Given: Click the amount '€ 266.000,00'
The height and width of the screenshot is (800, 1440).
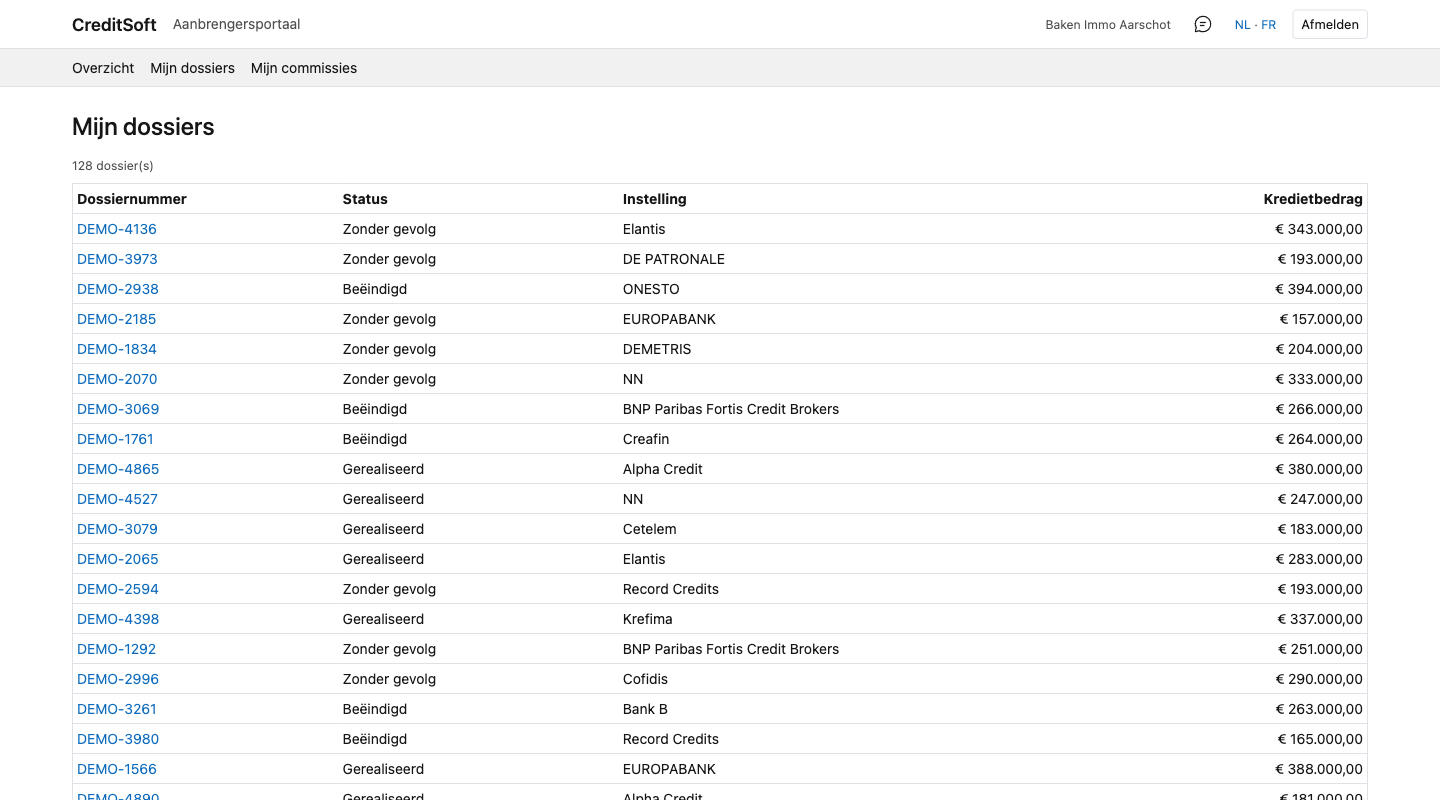Looking at the screenshot, I should click(1319, 409).
